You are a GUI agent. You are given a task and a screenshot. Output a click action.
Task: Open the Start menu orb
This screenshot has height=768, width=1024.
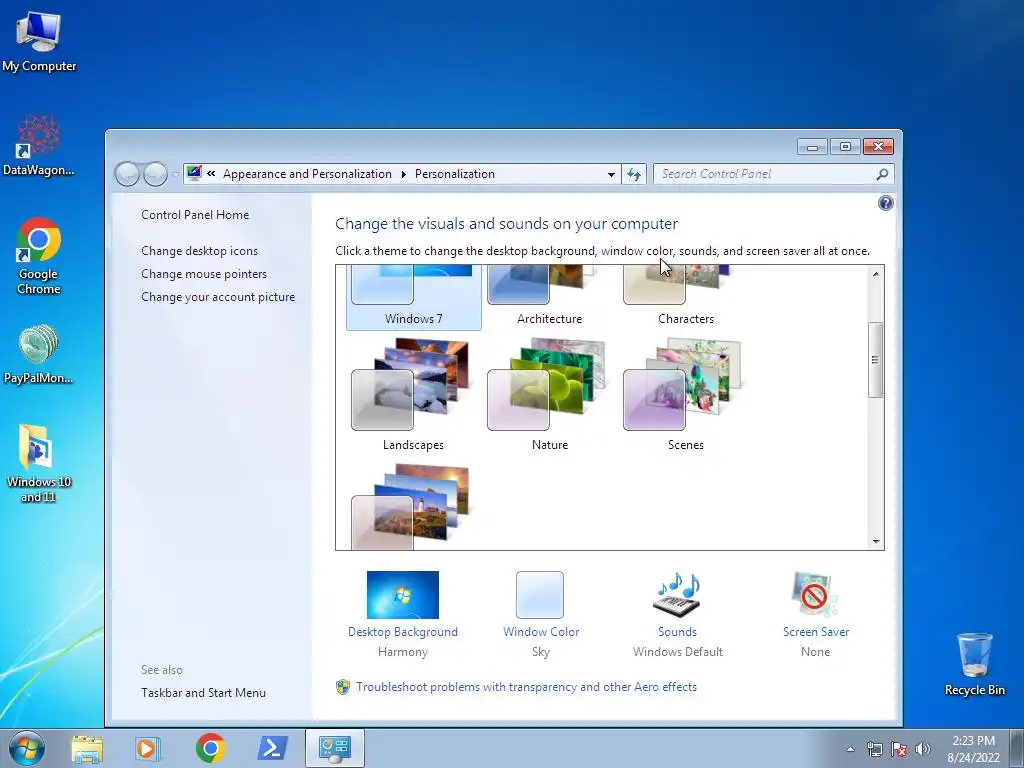27,748
